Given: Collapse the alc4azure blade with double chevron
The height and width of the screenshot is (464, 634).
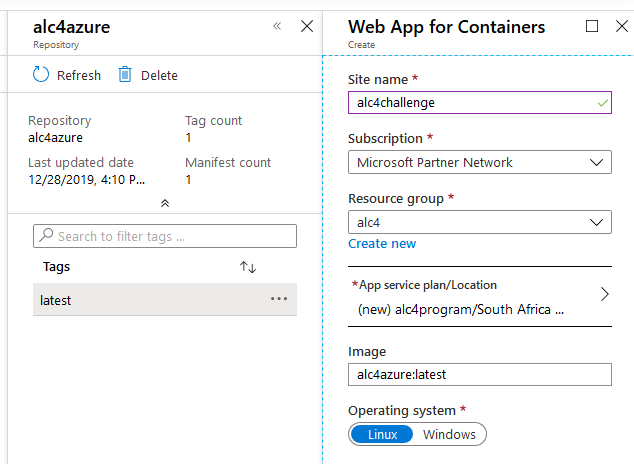Looking at the screenshot, I should (x=277, y=26).
